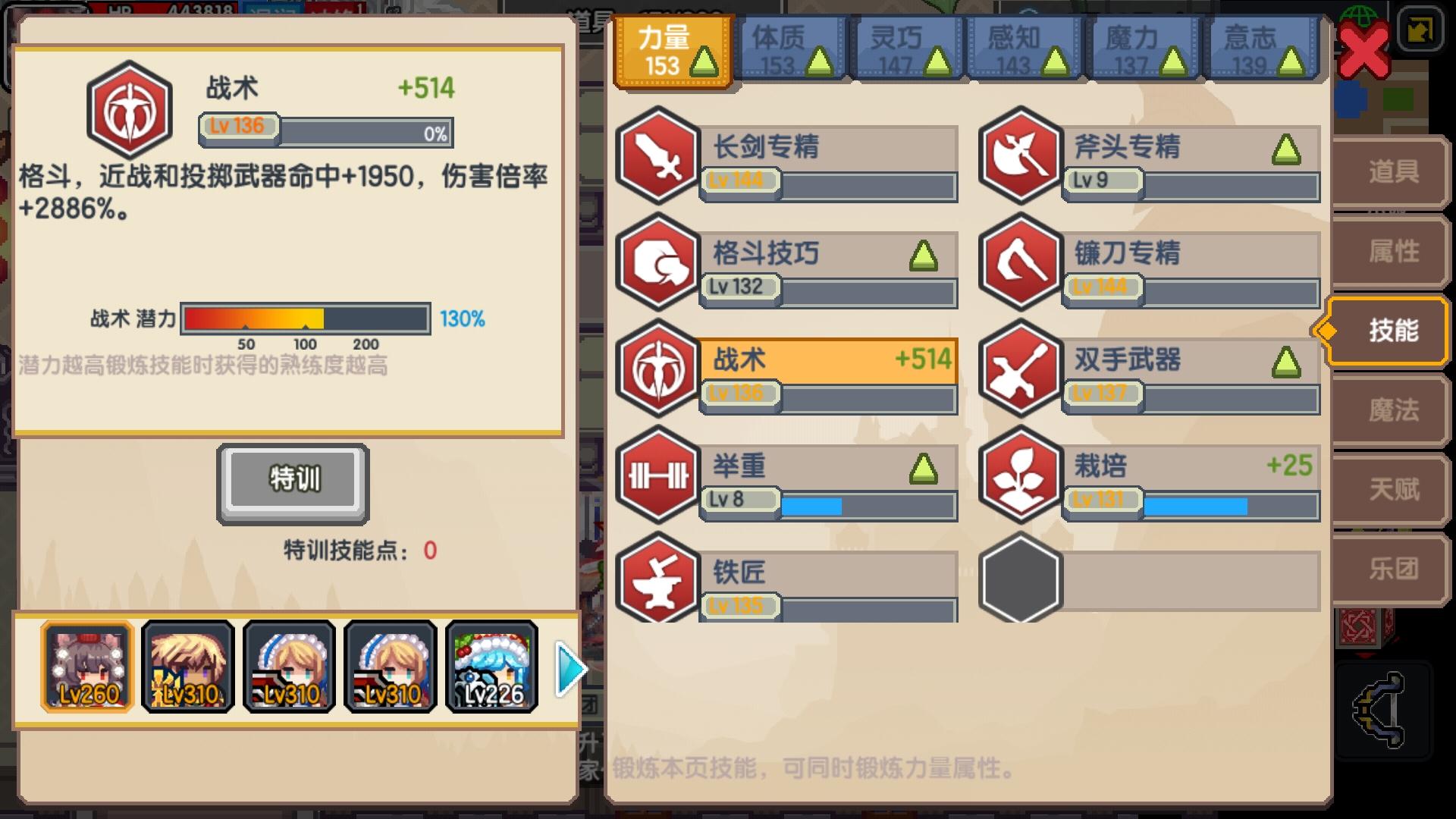Switch to the 体质 attribute tab
The width and height of the screenshot is (1456, 819).
click(791, 50)
